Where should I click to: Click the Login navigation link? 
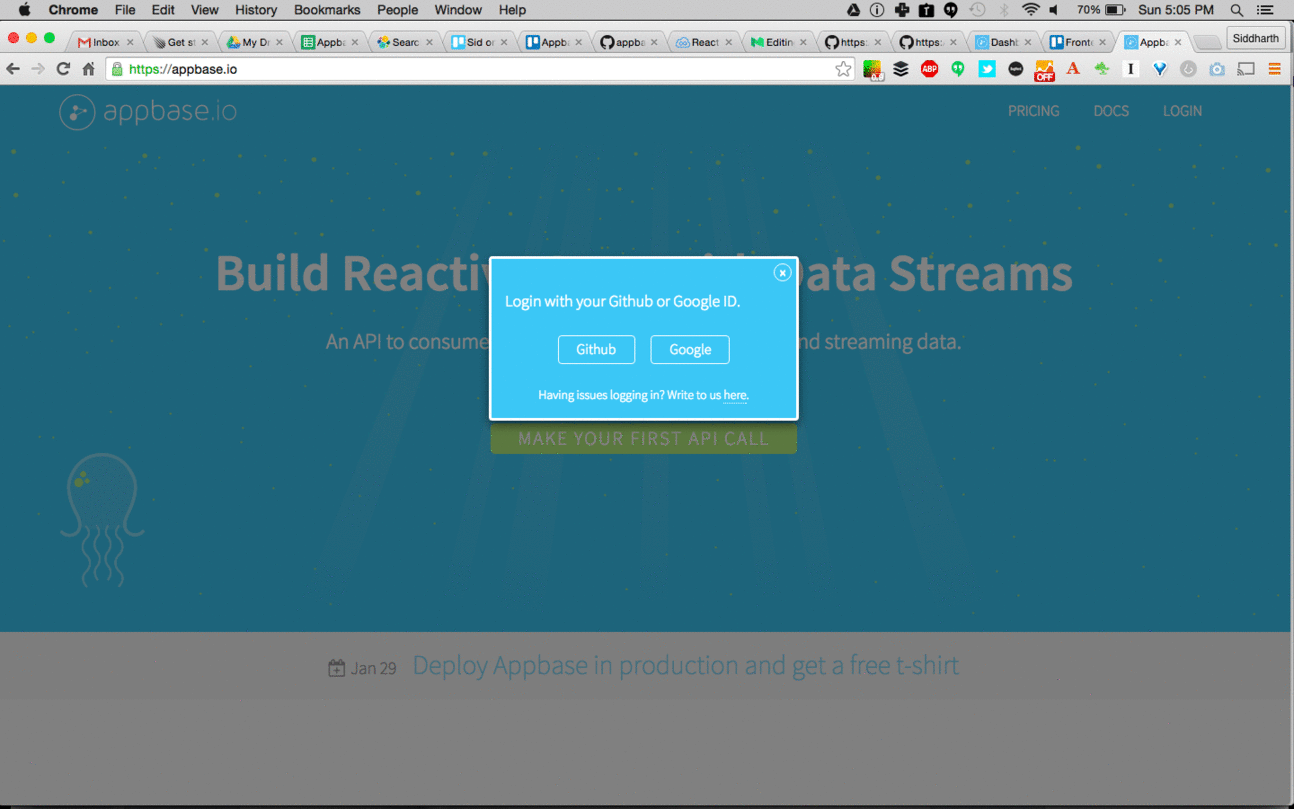pos(1182,111)
